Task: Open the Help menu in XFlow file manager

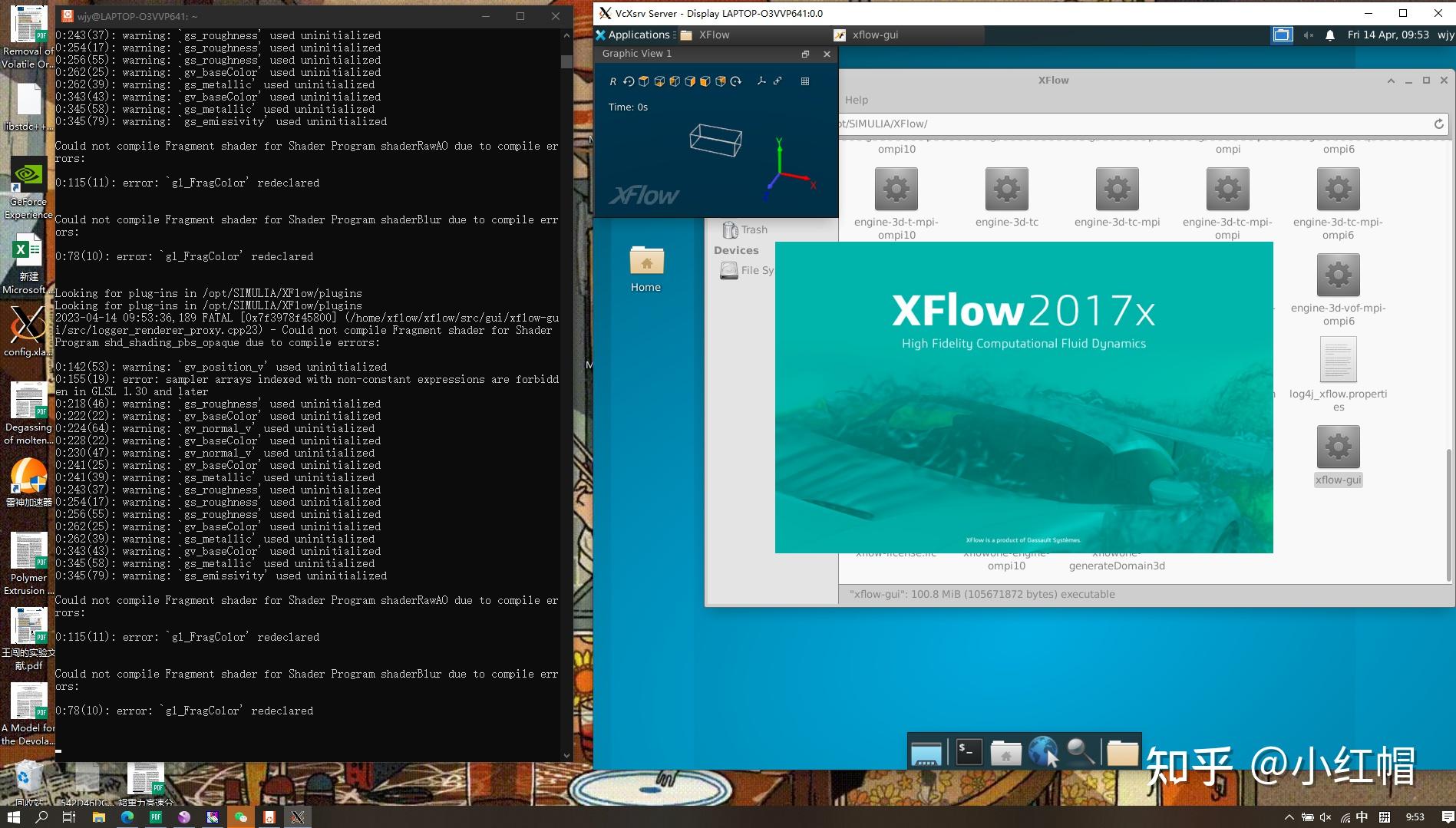Action: (x=857, y=100)
